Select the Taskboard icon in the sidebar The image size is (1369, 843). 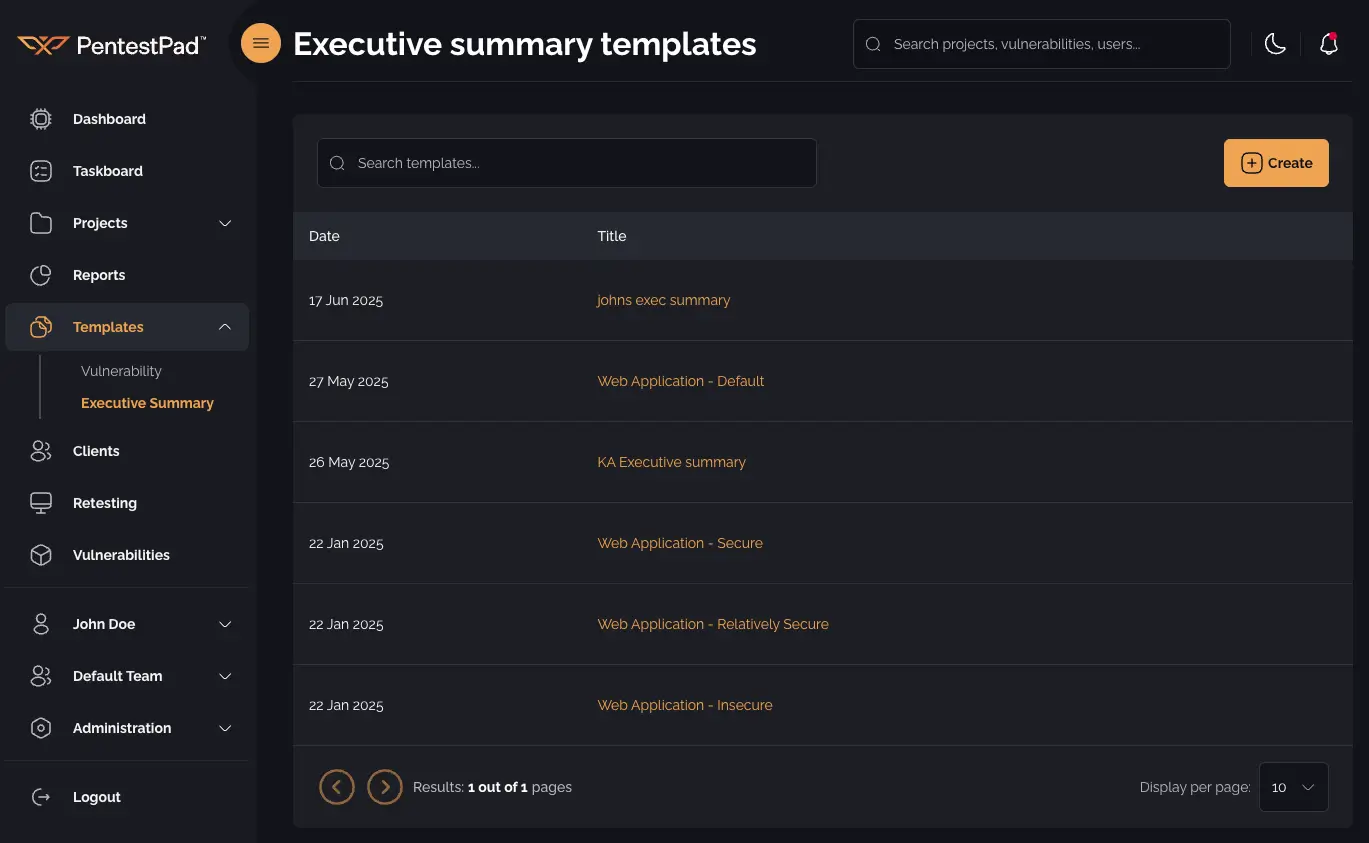[x=40, y=170]
